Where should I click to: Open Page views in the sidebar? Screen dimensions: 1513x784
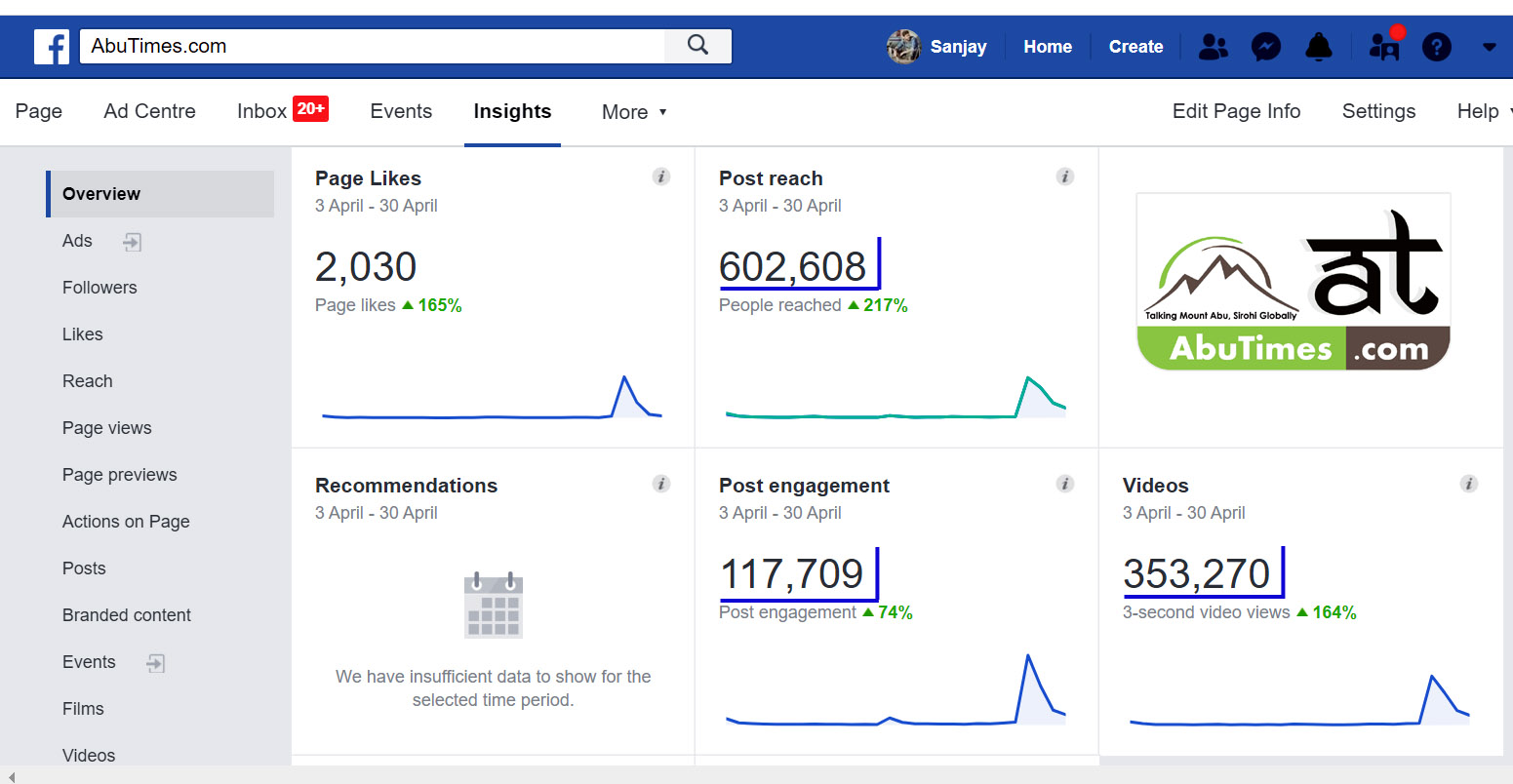107,428
